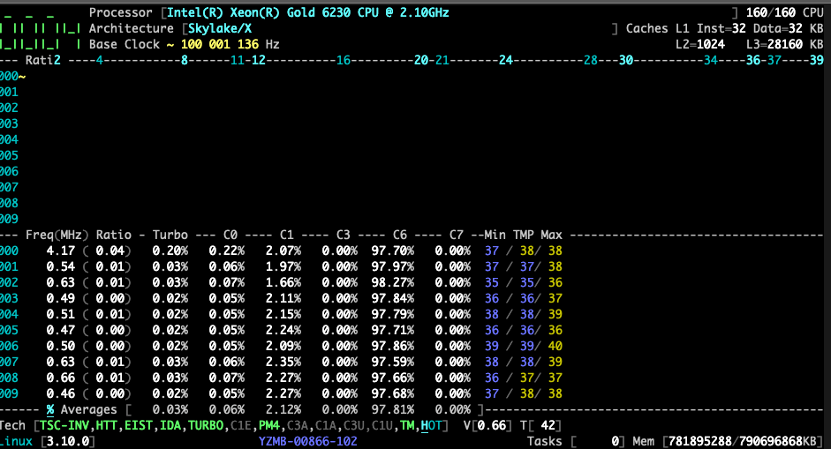Click the HTT tech flag
Image resolution: width=832 pixels, height=450 pixels.
106,426
